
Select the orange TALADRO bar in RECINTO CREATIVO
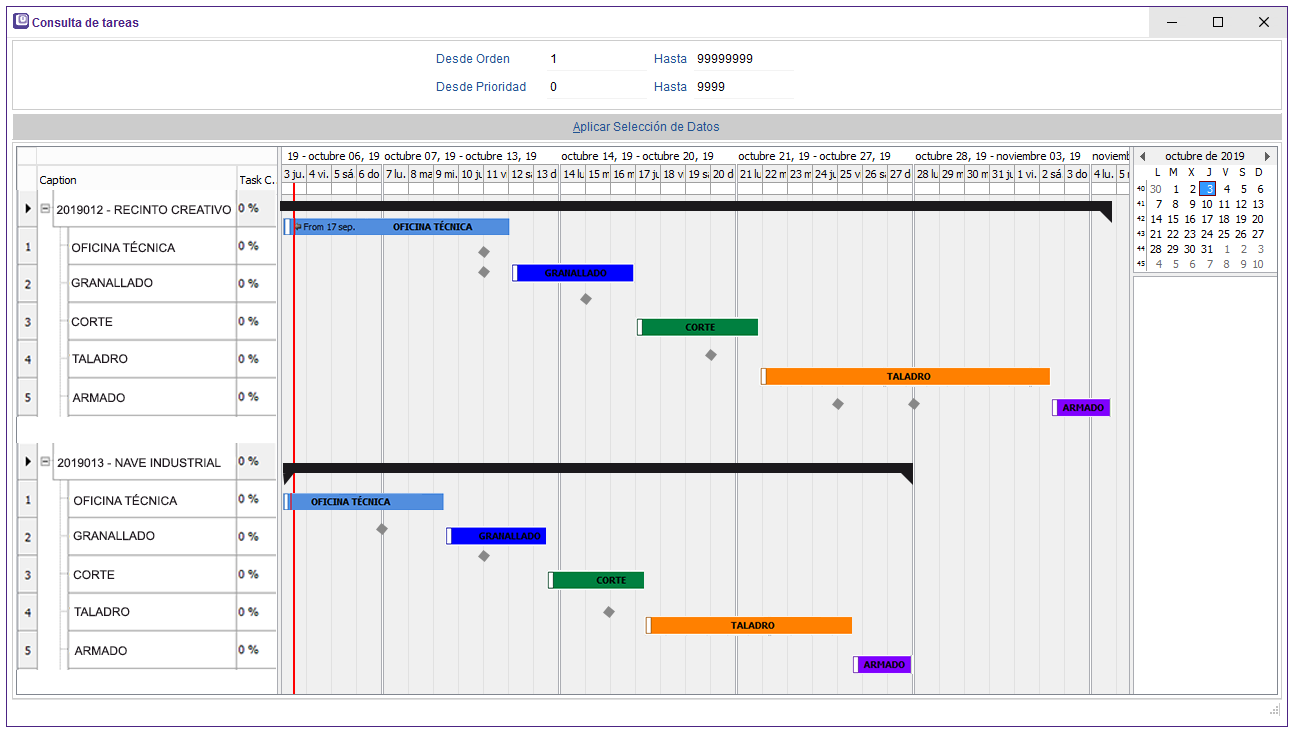pos(907,377)
